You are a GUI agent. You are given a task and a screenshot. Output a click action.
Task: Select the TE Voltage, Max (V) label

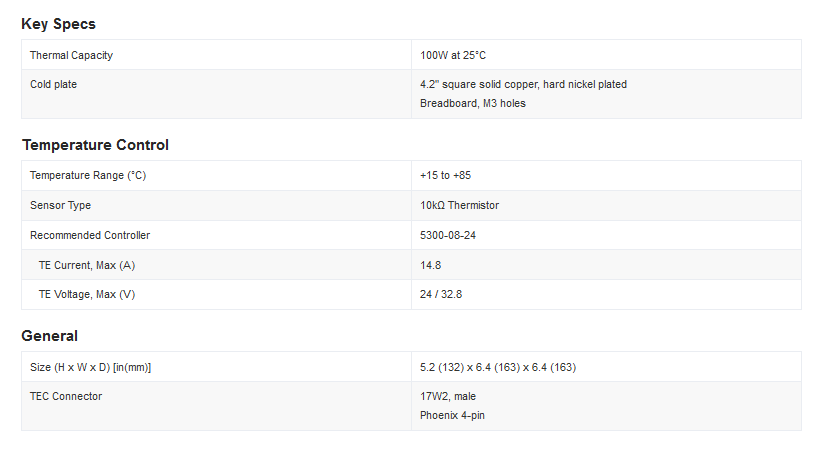coord(86,295)
